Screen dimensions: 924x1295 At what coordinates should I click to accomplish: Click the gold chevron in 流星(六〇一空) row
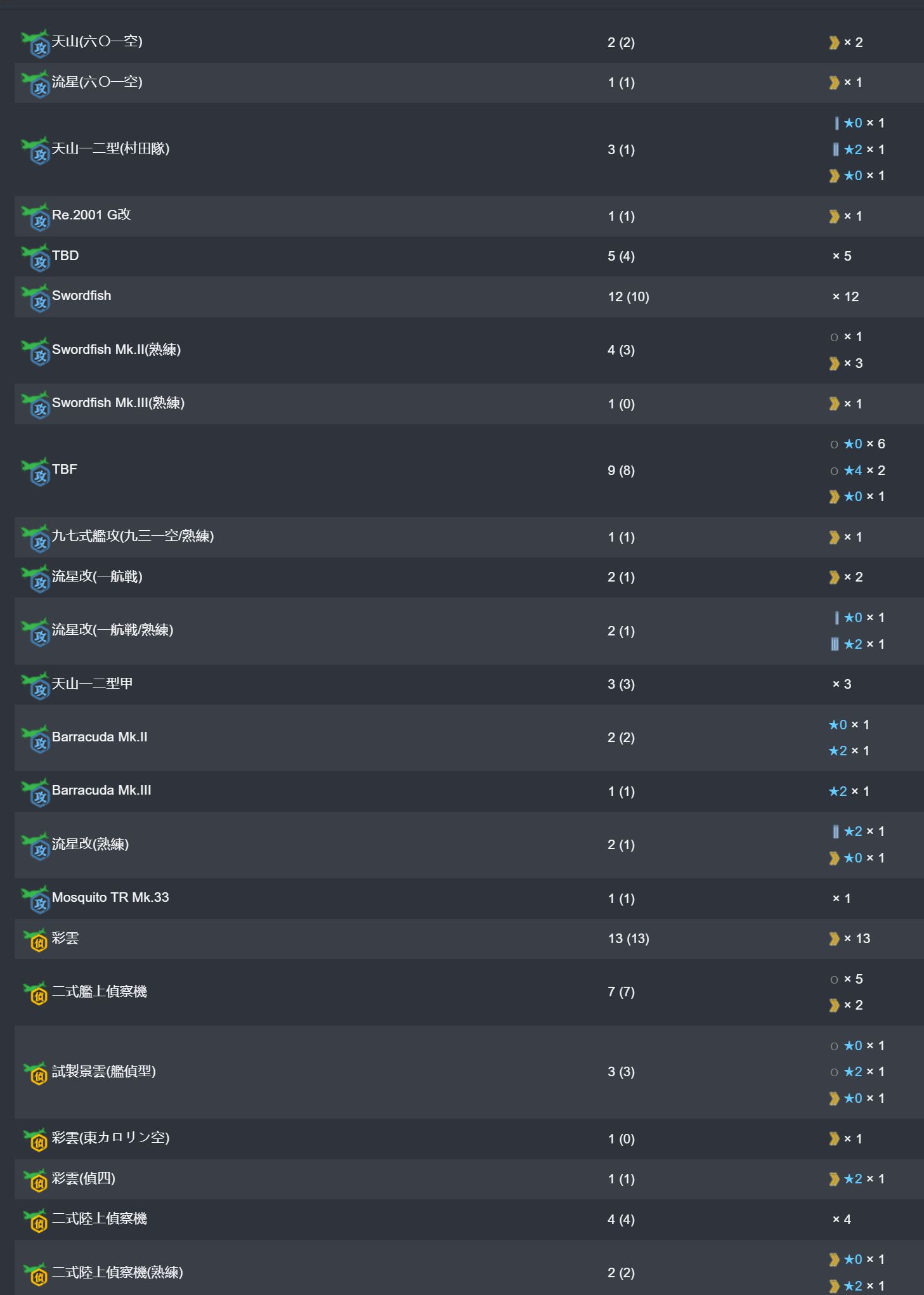[x=834, y=83]
